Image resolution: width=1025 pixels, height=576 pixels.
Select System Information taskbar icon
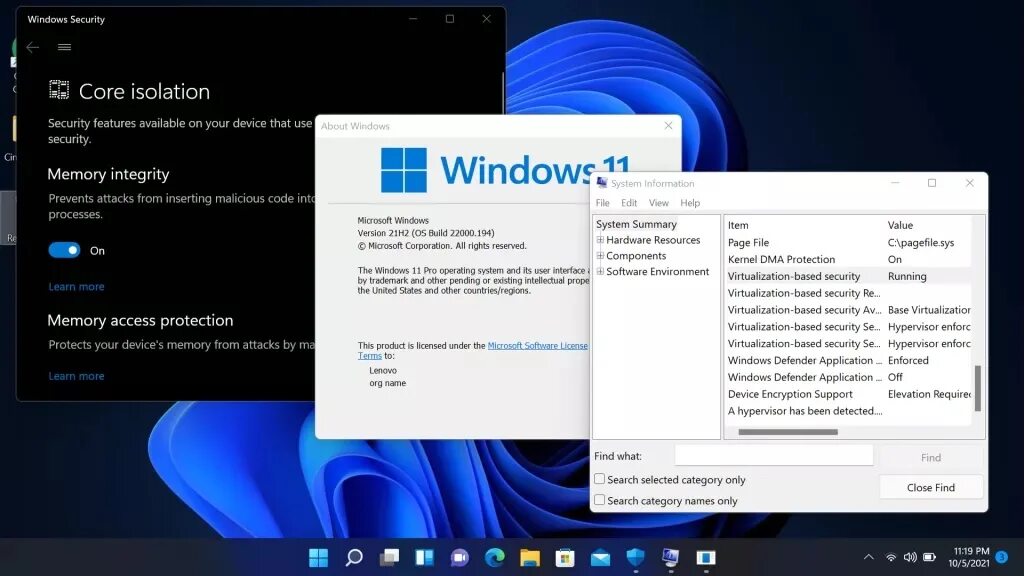tap(671, 558)
